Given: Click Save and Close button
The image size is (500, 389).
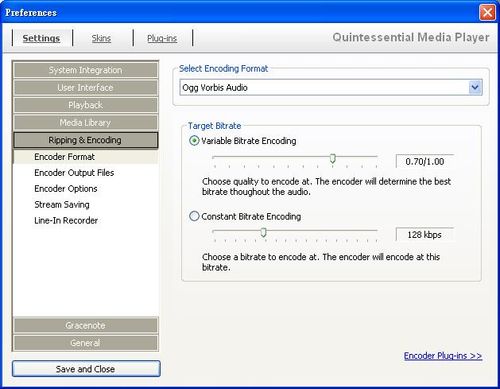Looking at the screenshot, I should coord(86,369).
